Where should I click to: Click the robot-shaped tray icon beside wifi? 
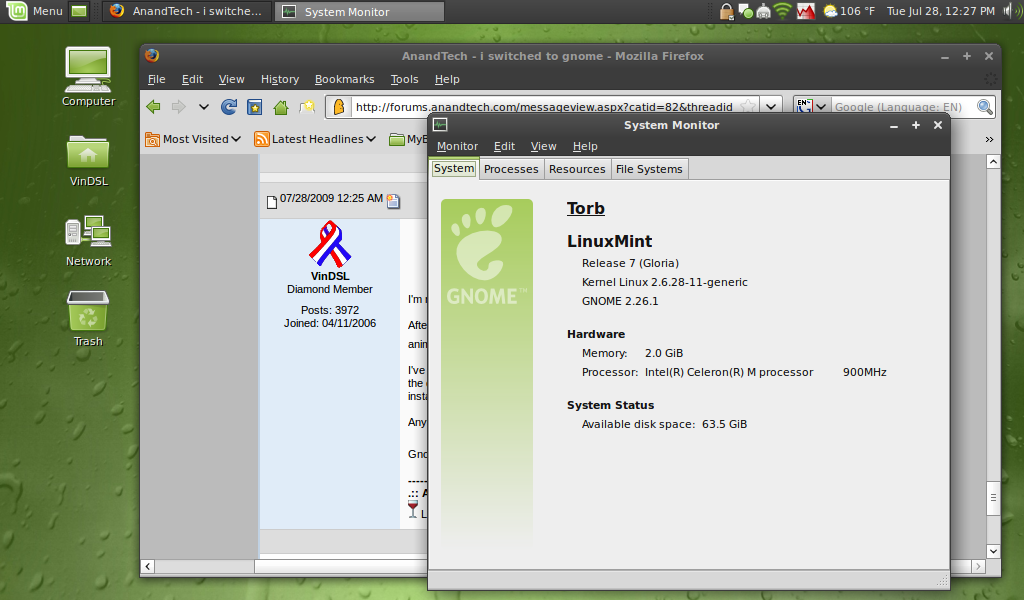[x=763, y=11]
